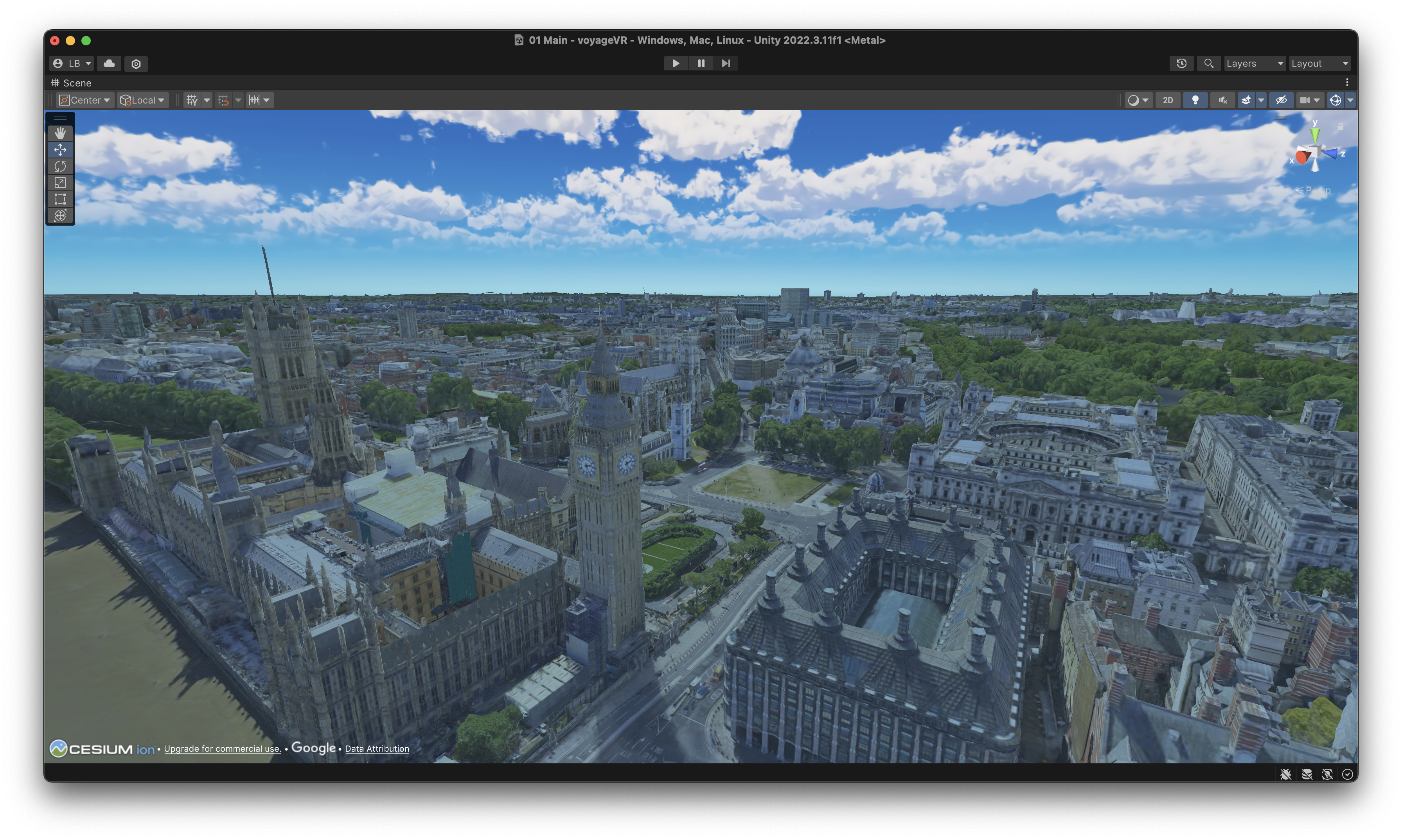Click the search magnifier icon
This screenshot has width=1402, height=840.
point(1208,63)
